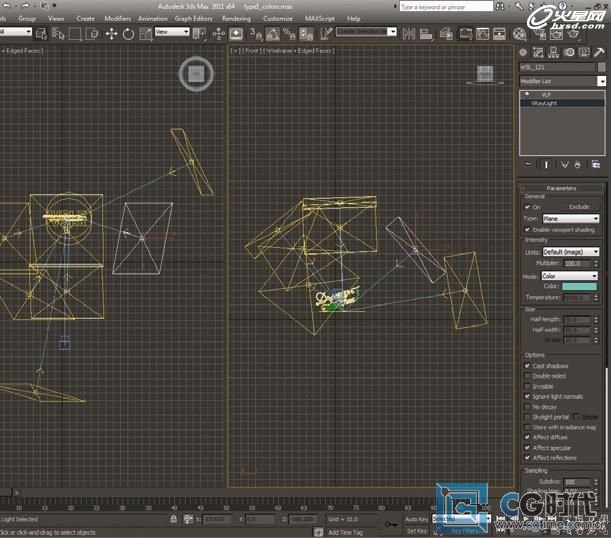Image resolution: width=611 pixels, height=538 pixels.
Task: Toggle Window/Crossing selection icon
Action: (92, 34)
